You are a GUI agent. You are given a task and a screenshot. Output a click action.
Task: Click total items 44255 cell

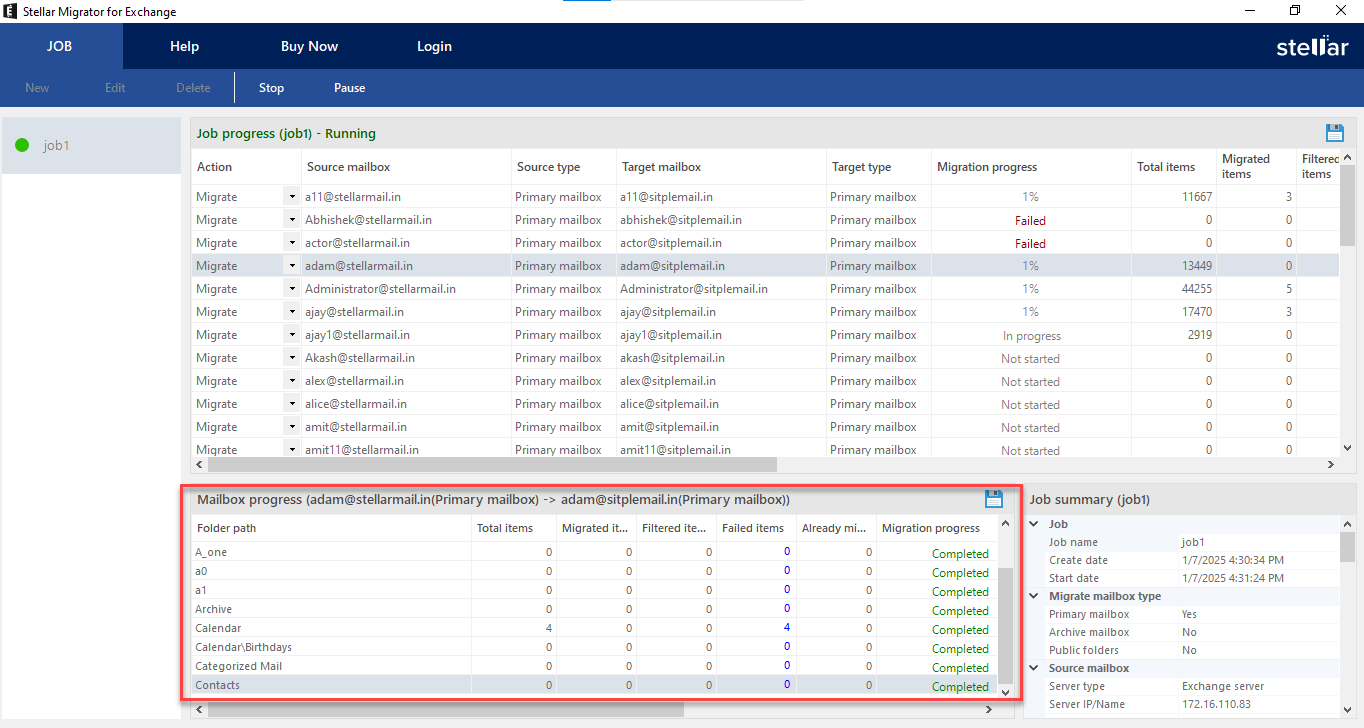[x=1174, y=289]
